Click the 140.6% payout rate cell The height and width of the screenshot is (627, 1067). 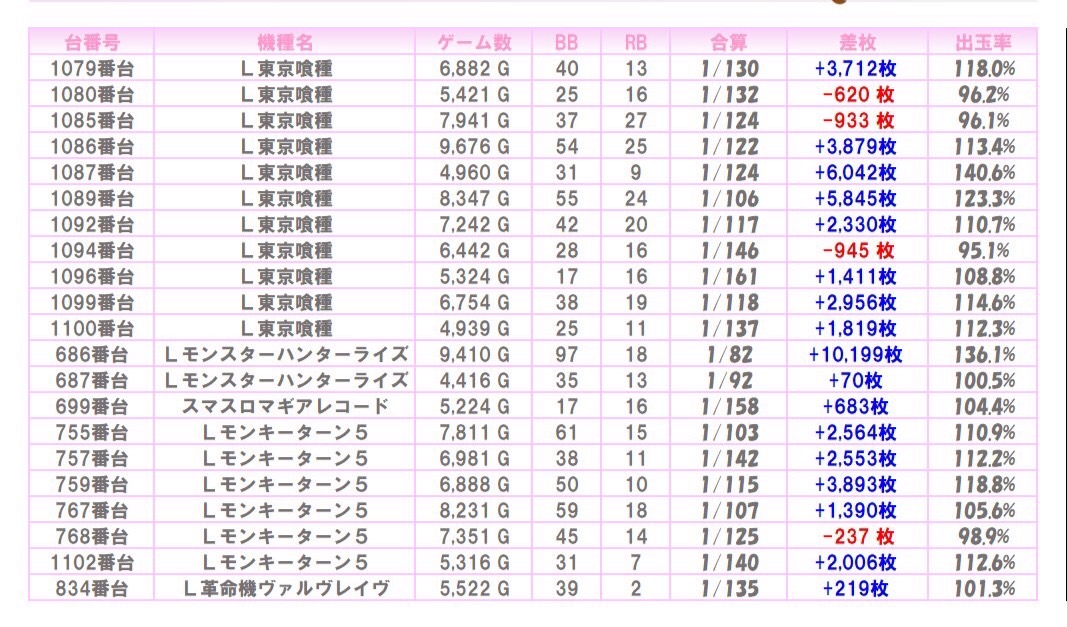coord(983,173)
